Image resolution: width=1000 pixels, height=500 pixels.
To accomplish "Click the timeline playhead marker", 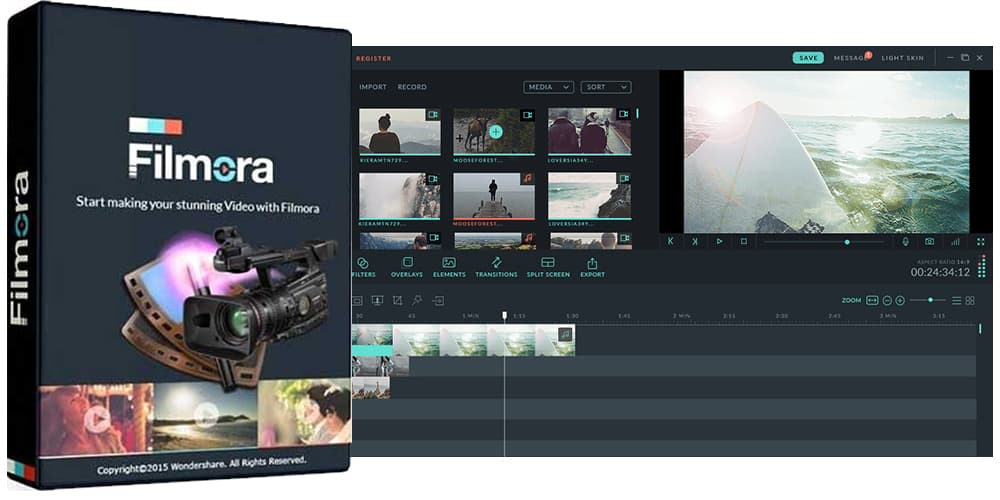I will point(504,316).
